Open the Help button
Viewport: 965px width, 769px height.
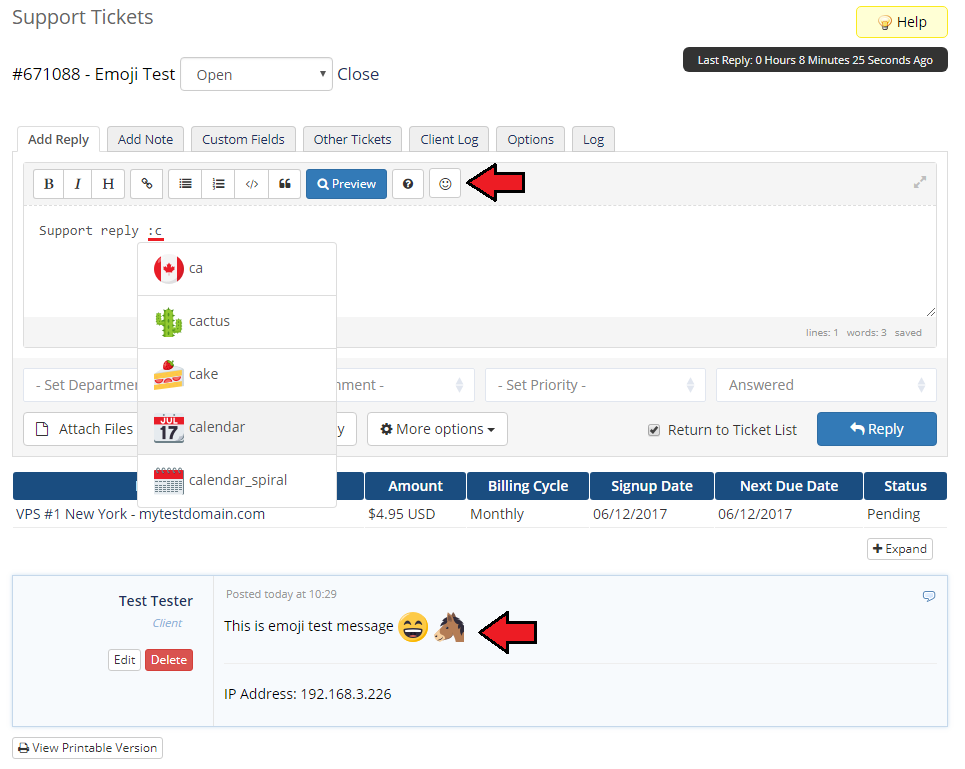pyautogui.click(x=902, y=22)
